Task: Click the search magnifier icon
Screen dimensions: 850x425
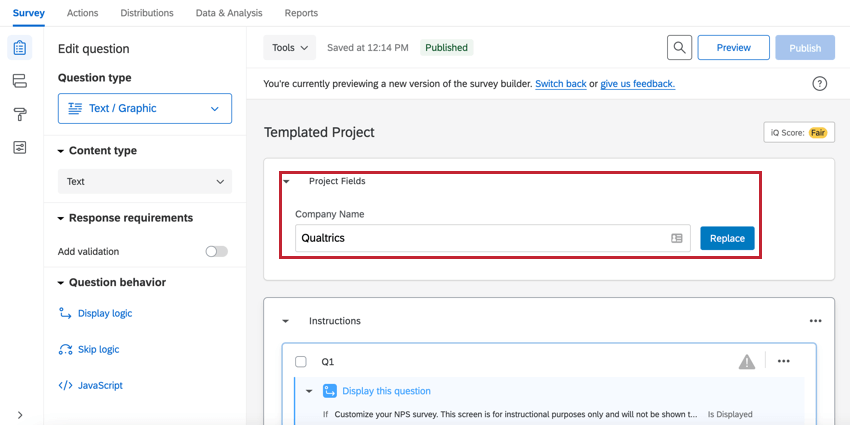Action: (679, 48)
